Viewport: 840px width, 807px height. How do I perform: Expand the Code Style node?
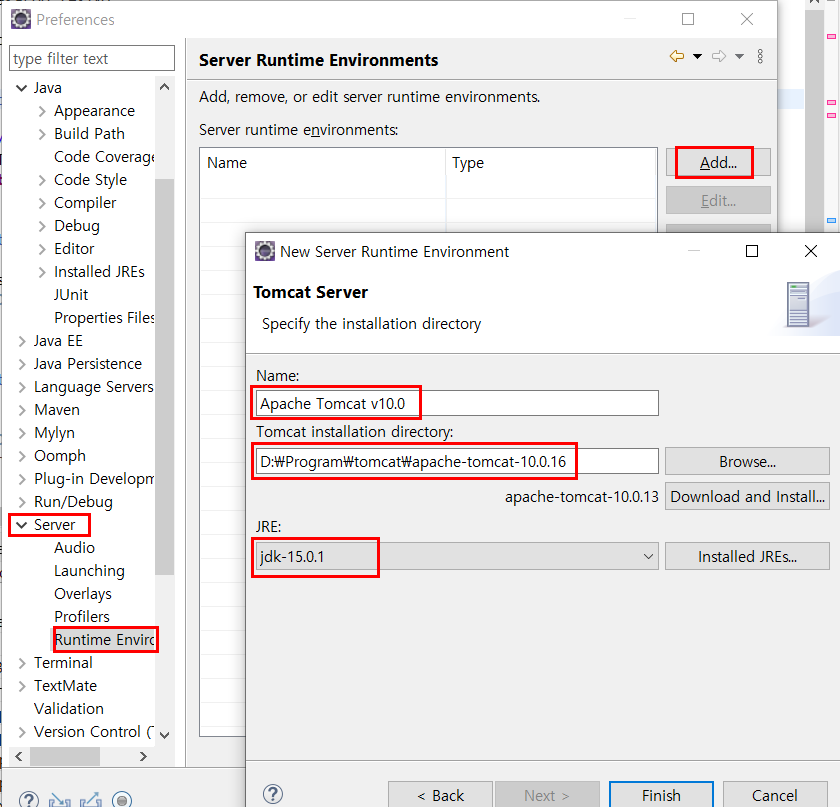(x=42, y=180)
